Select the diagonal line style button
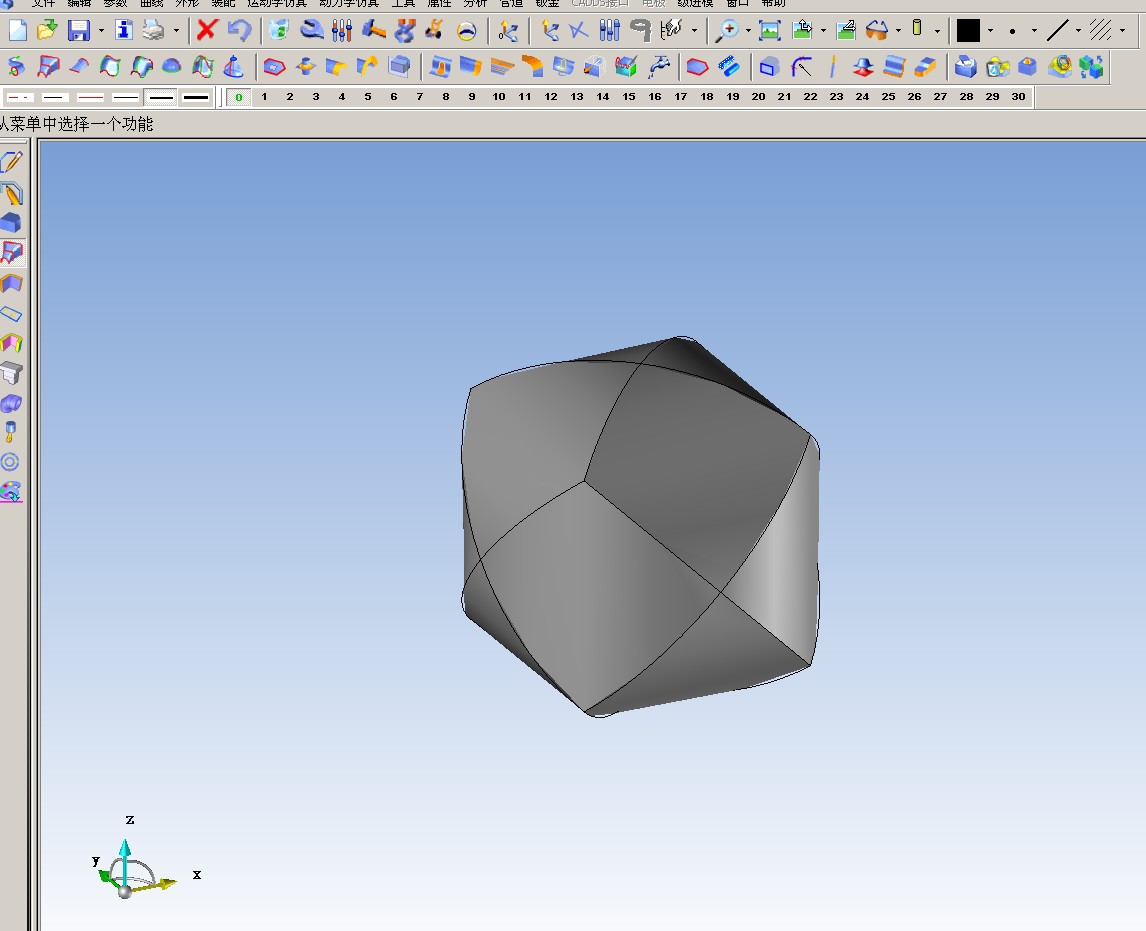 [x=1057, y=31]
